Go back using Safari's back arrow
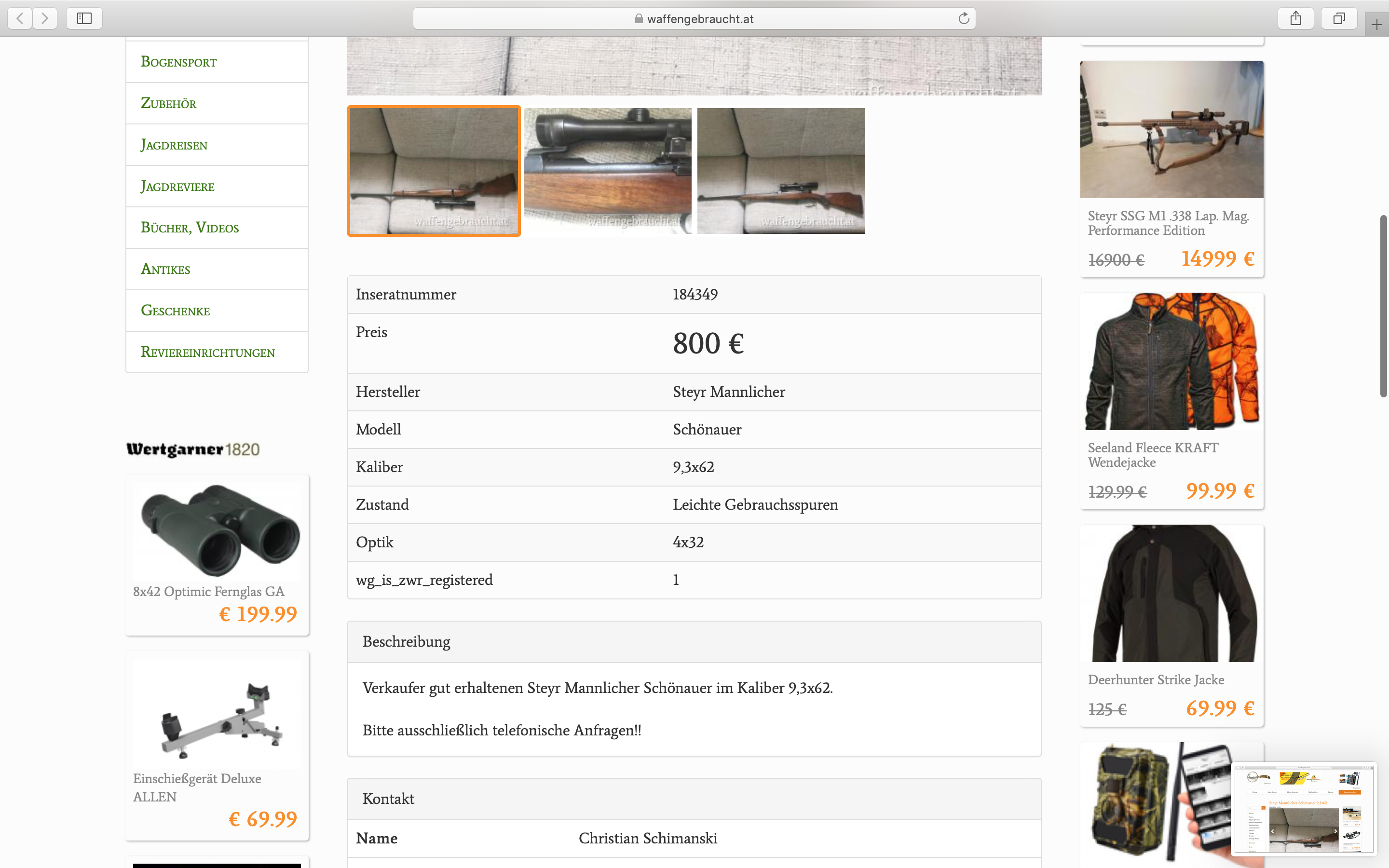 [x=19, y=18]
